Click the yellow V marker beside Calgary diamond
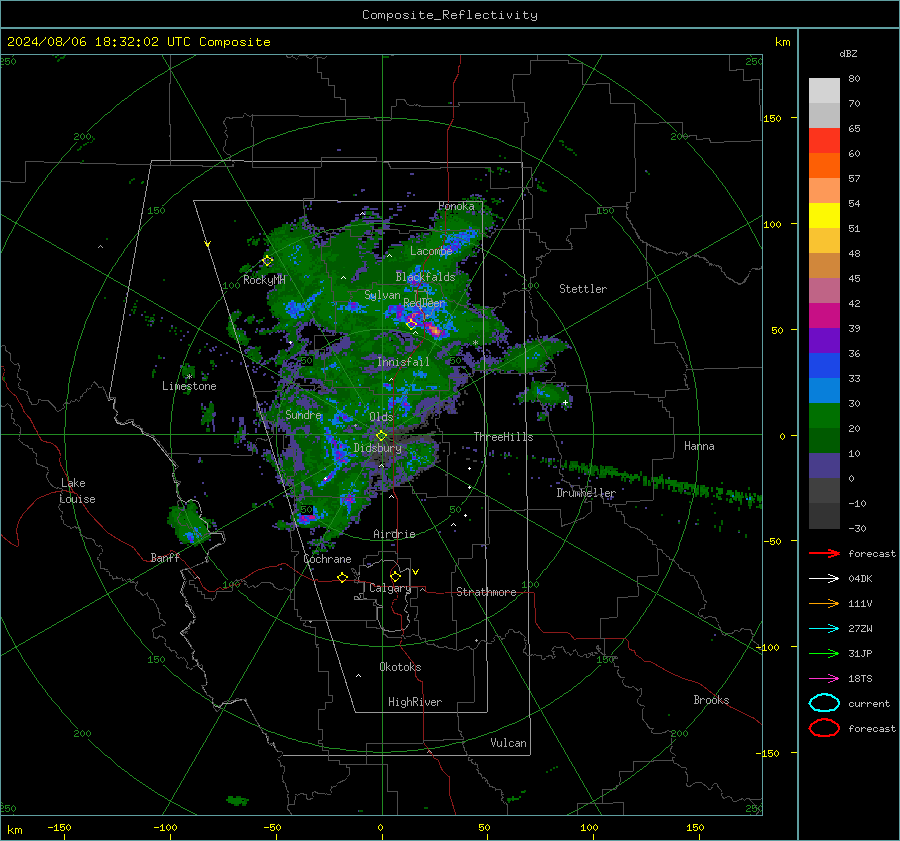 point(416,572)
